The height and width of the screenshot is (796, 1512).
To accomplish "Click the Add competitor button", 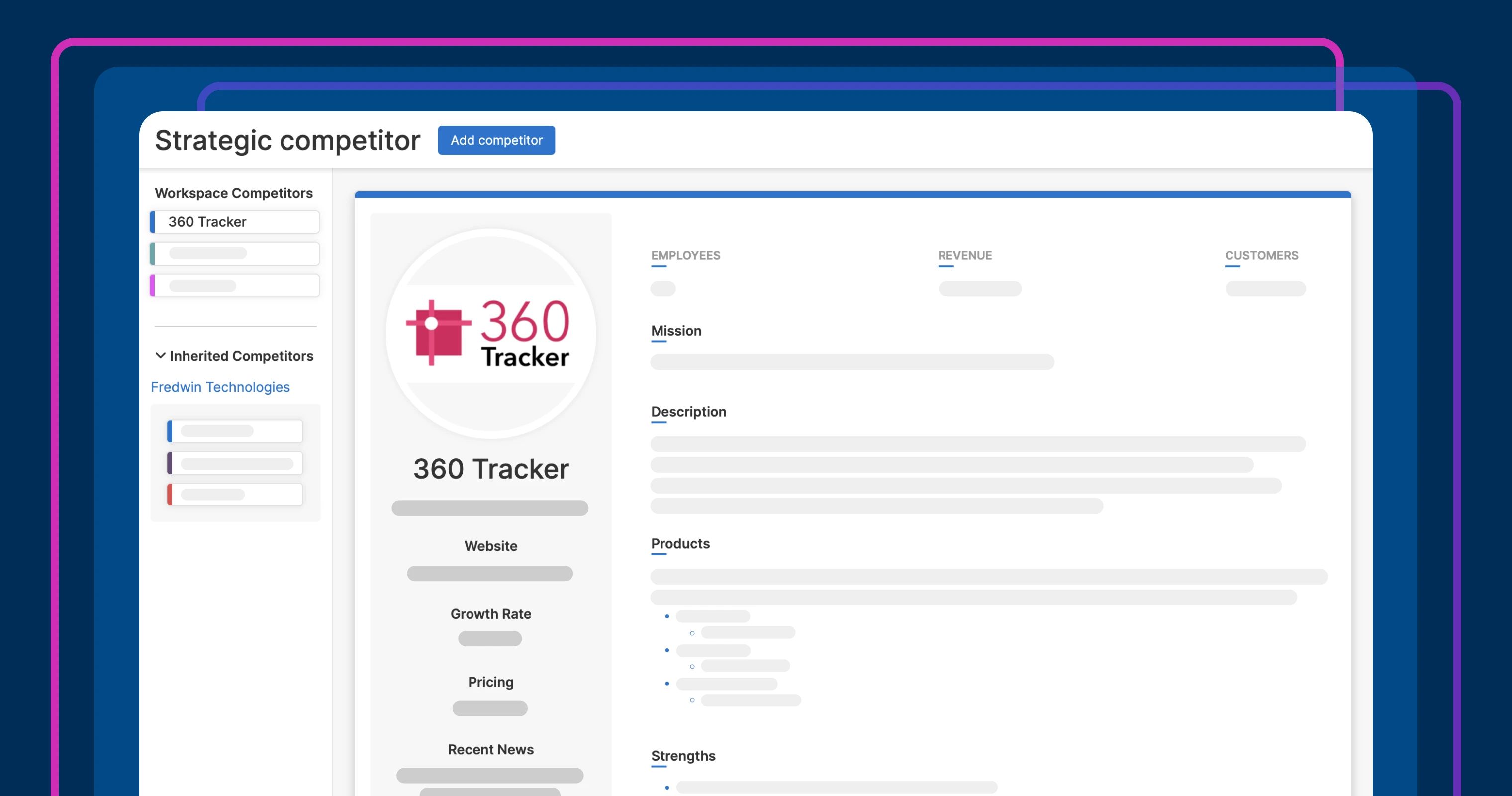I will click(496, 140).
